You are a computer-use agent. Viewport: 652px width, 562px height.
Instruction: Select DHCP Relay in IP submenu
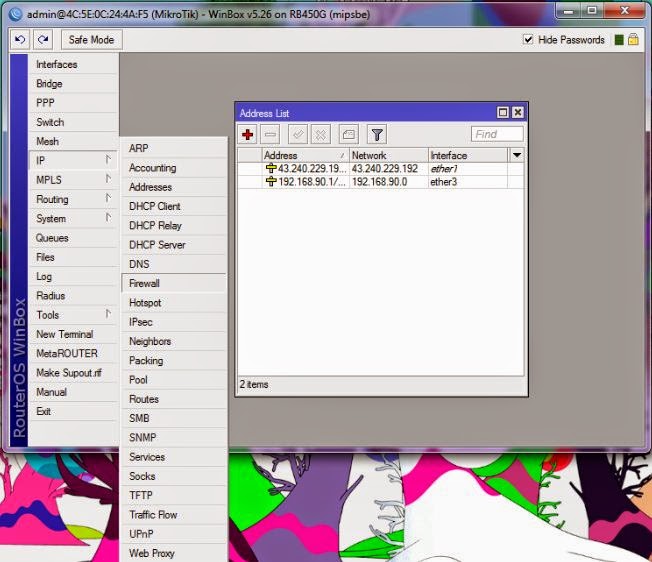174,225
